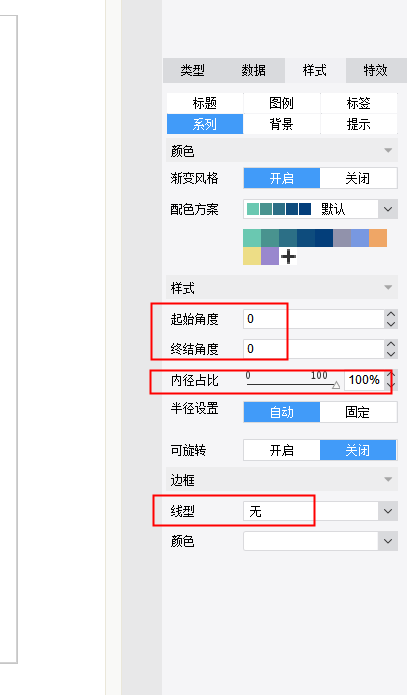407x695 pixels.
Task: Open the 线型 dropdown
Action: pos(320,511)
